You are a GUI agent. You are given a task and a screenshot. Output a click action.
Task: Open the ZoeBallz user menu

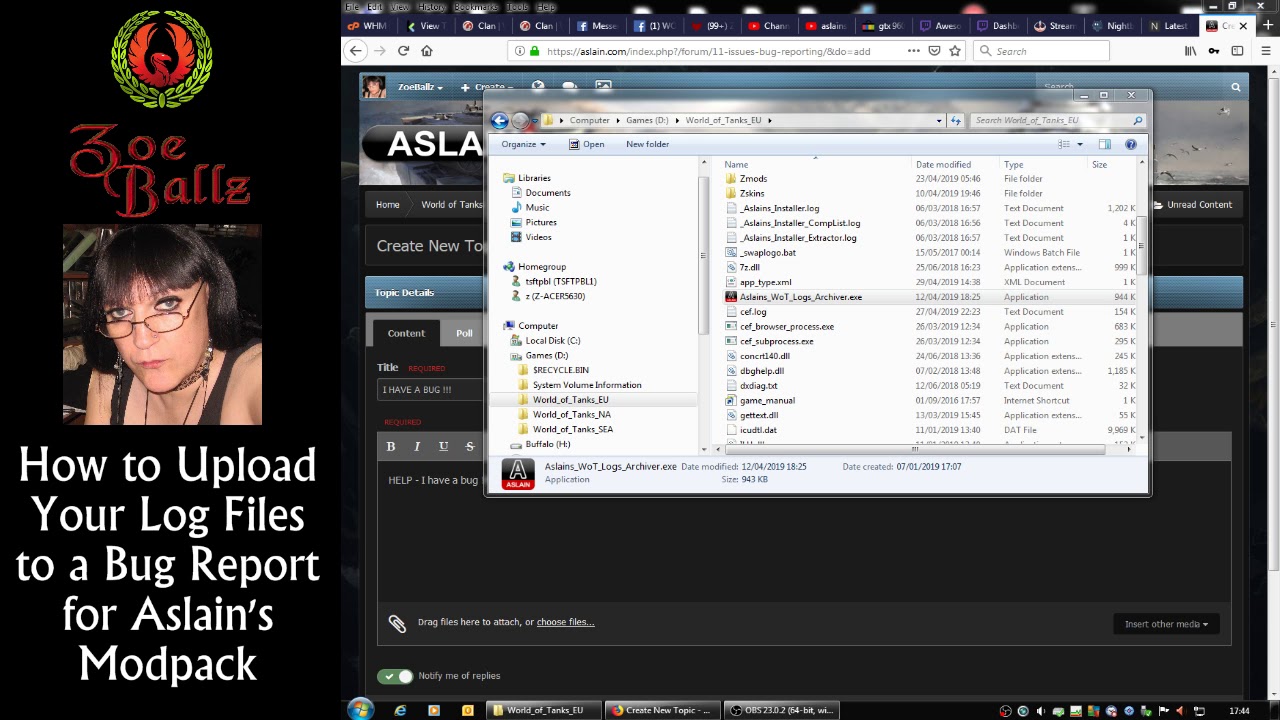pyautogui.click(x=420, y=87)
